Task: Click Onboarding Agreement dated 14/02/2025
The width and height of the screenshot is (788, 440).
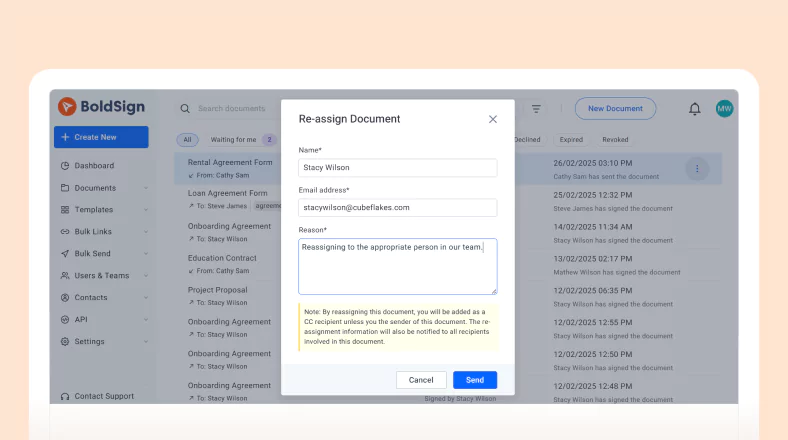Action: point(229,226)
